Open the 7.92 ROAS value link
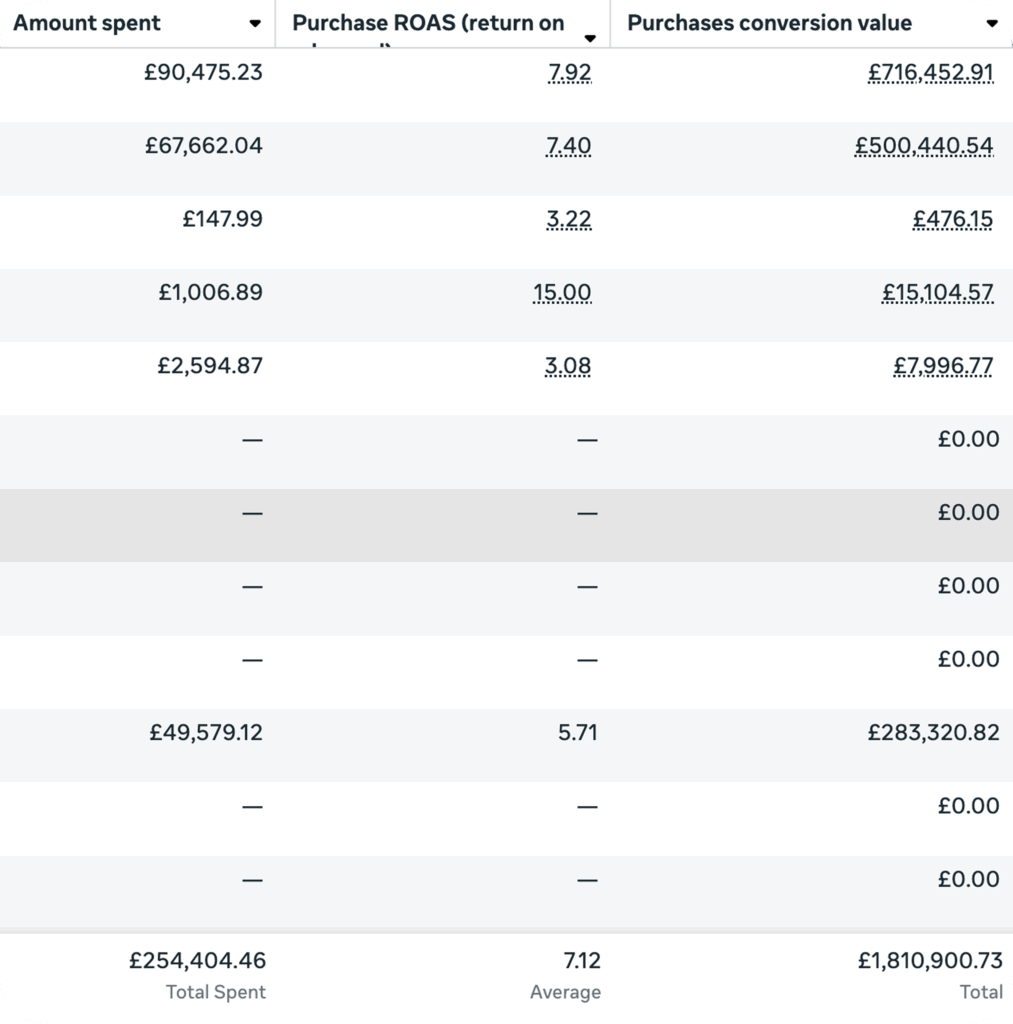The height and width of the screenshot is (1024, 1013). tap(570, 72)
